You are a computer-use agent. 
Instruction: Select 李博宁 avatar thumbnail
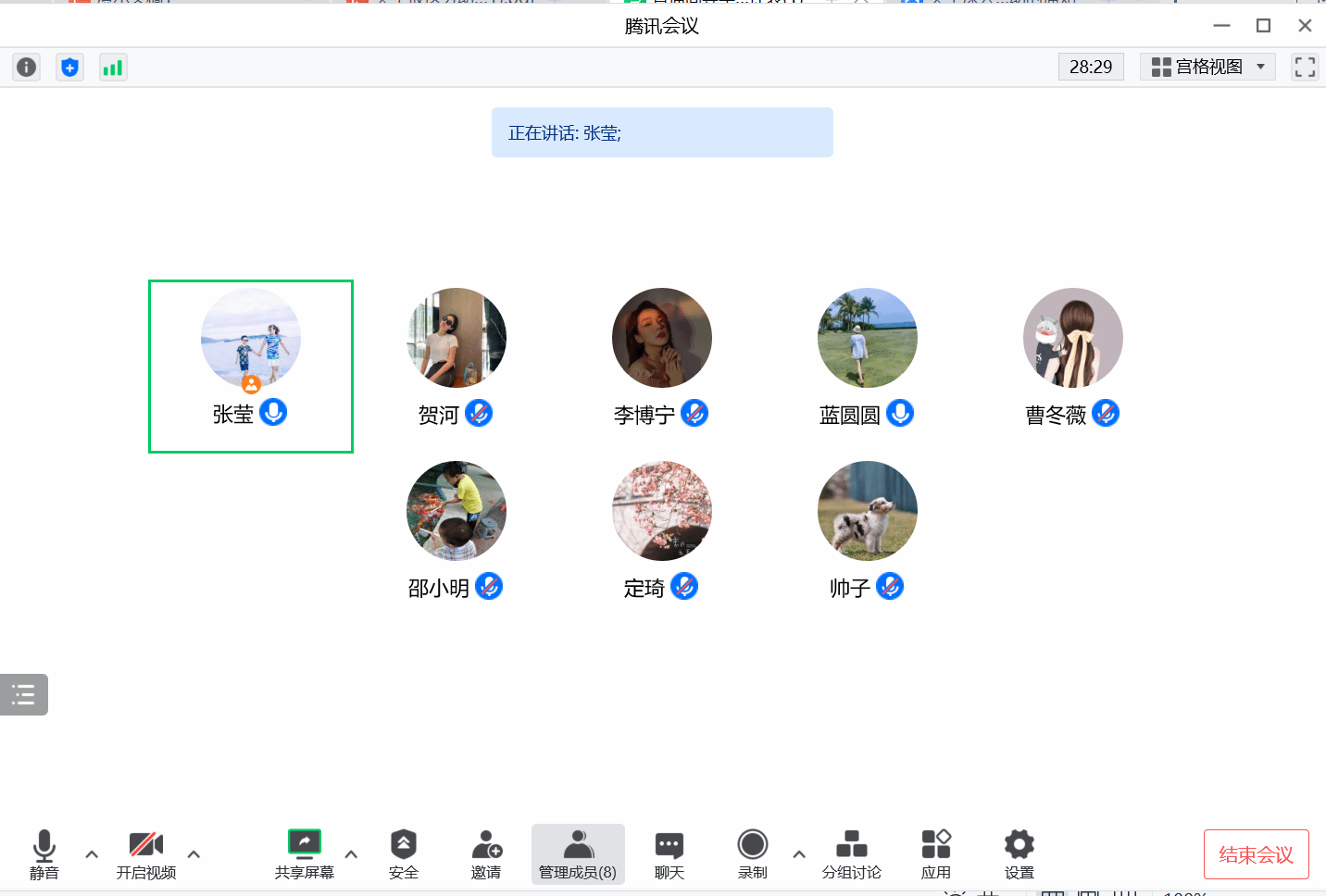point(662,338)
